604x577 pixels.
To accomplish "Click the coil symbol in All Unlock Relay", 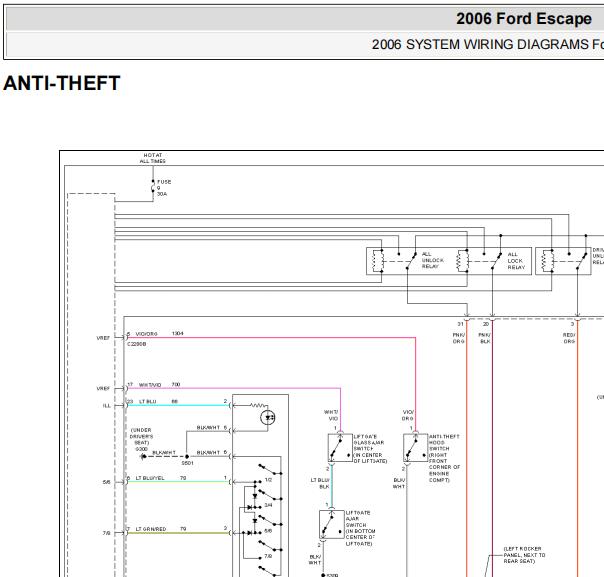I will [377, 261].
